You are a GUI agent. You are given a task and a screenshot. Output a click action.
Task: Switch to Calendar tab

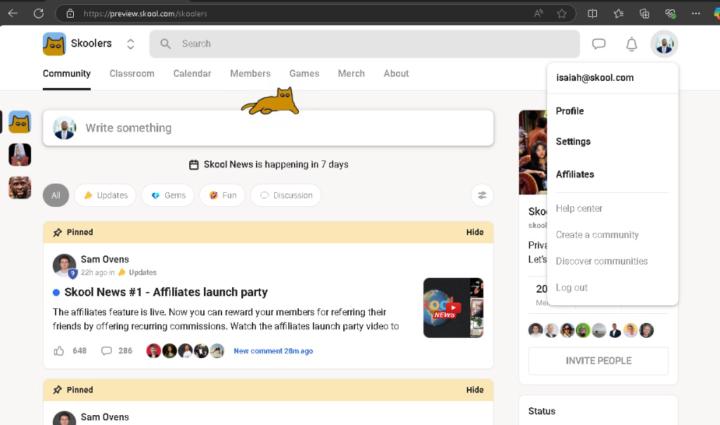(192, 73)
